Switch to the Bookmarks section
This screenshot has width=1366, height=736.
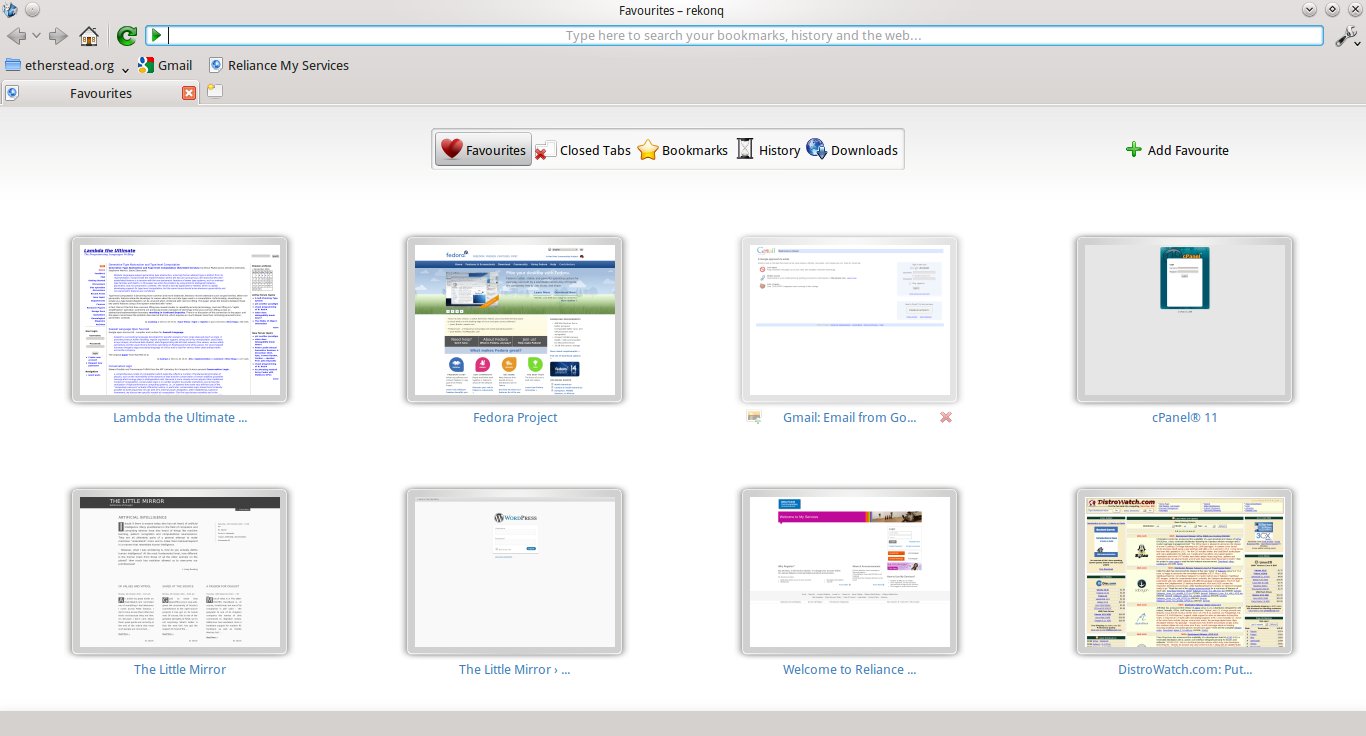[683, 150]
